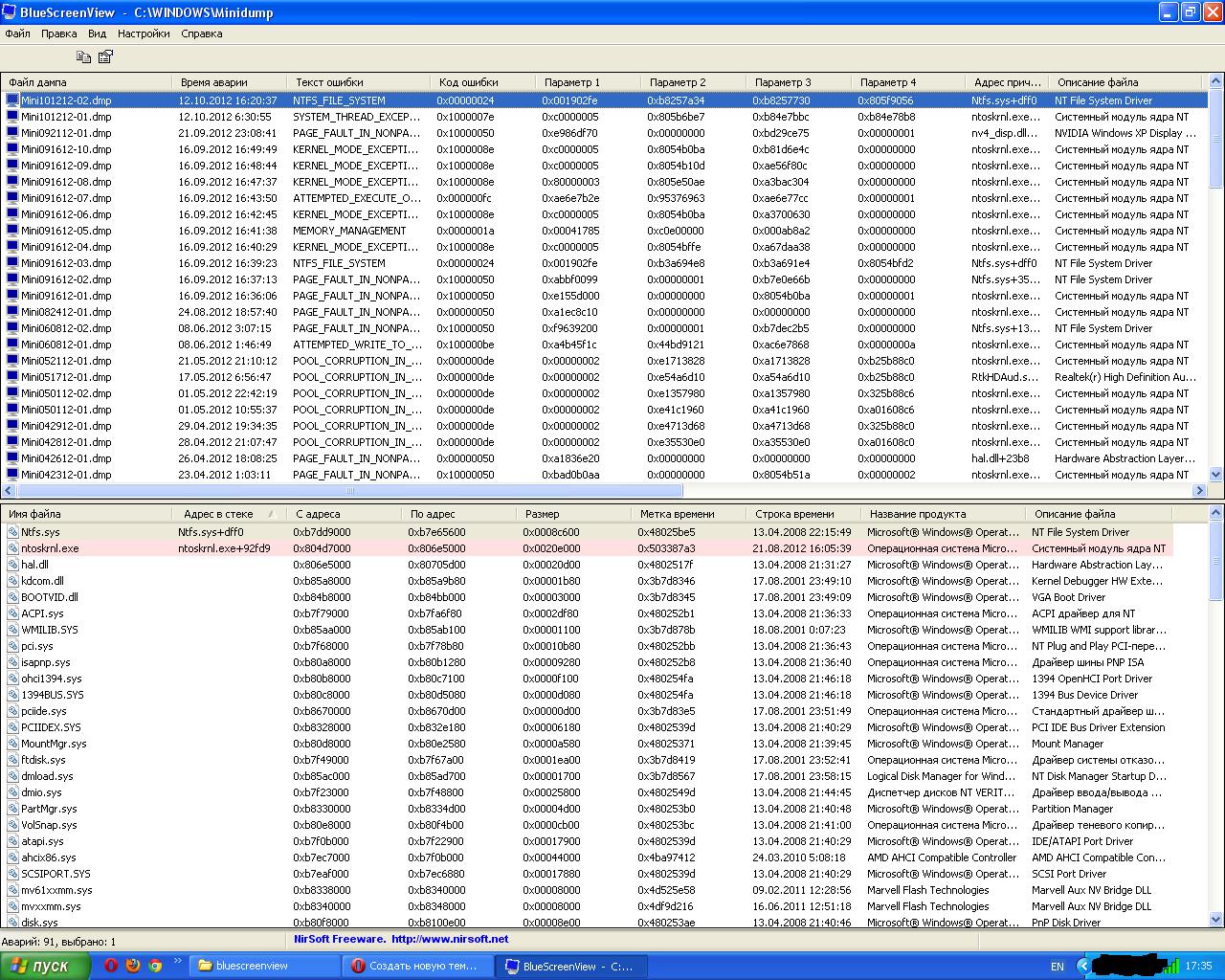Screen dimensions: 1225x980
Task: Click the Адрес в стеке column header
Action: 230,514
